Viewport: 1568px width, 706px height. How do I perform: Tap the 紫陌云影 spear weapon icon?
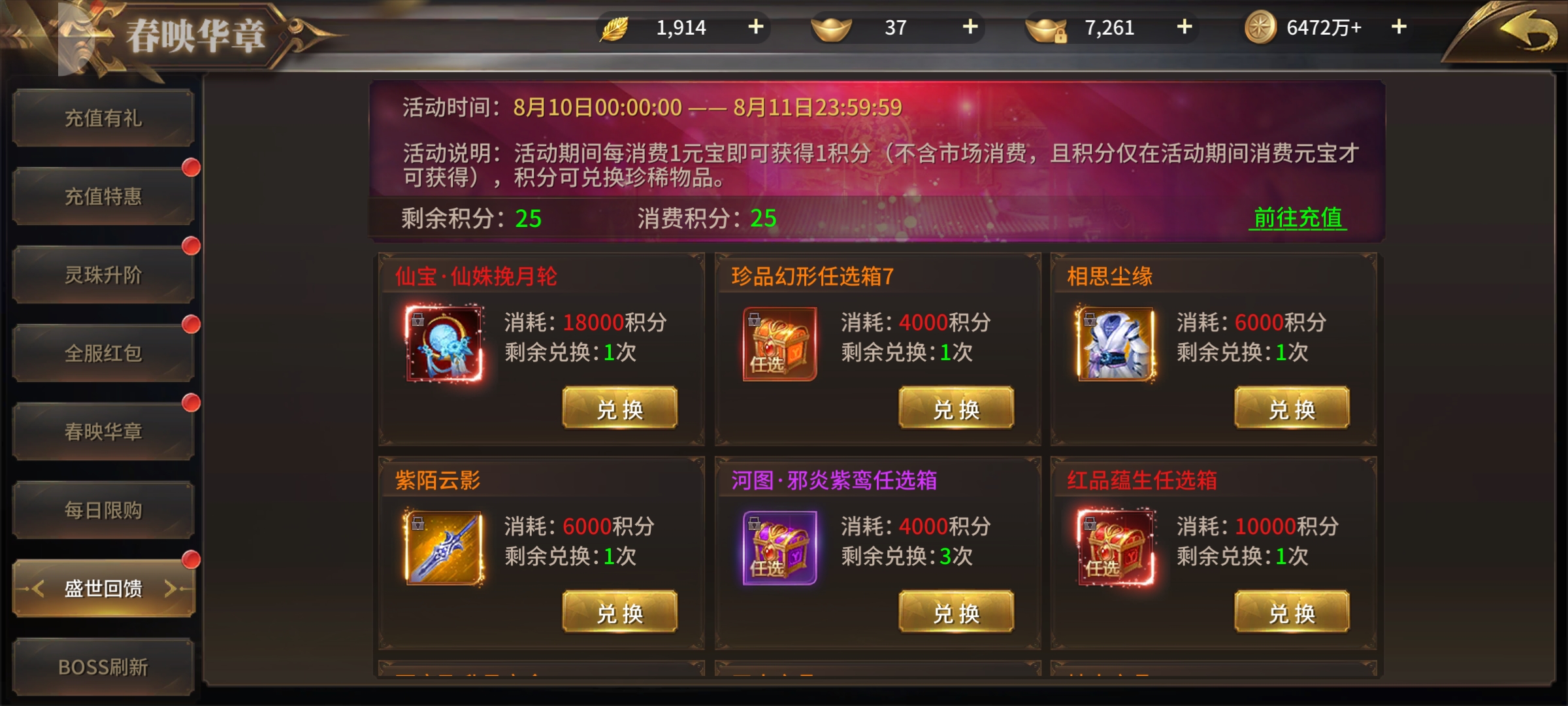[x=445, y=548]
